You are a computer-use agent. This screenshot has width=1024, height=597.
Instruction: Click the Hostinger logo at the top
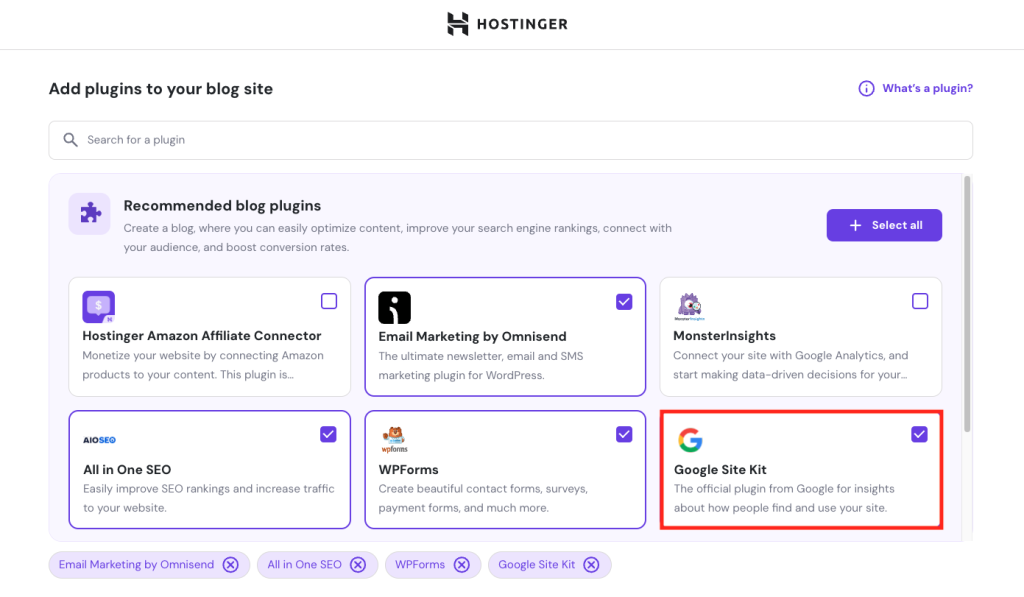coord(507,24)
